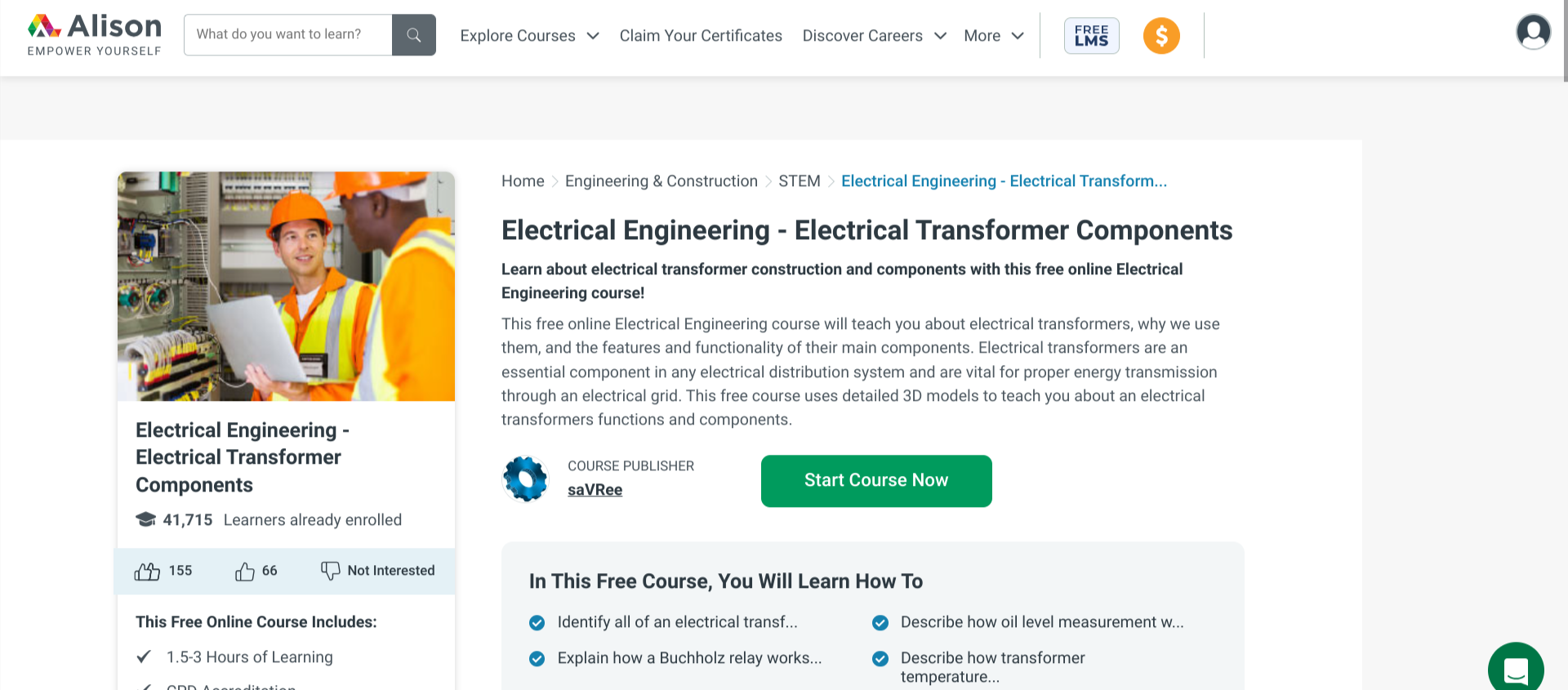
Task: Open the profile avatar menu
Action: point(1533,31)
